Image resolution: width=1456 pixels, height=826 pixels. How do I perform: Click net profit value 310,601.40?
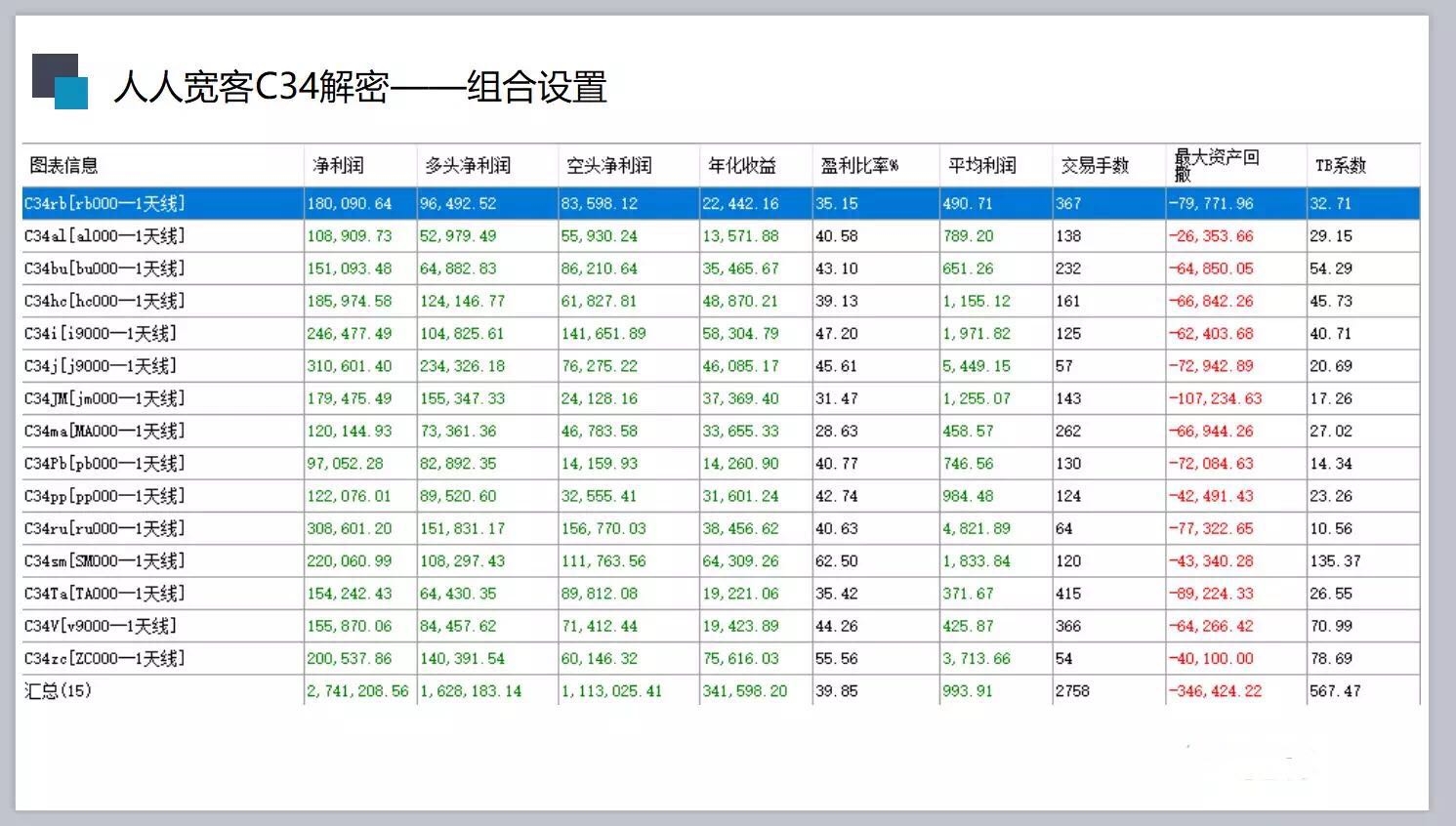pyautogui.click(x=350, y=366)
